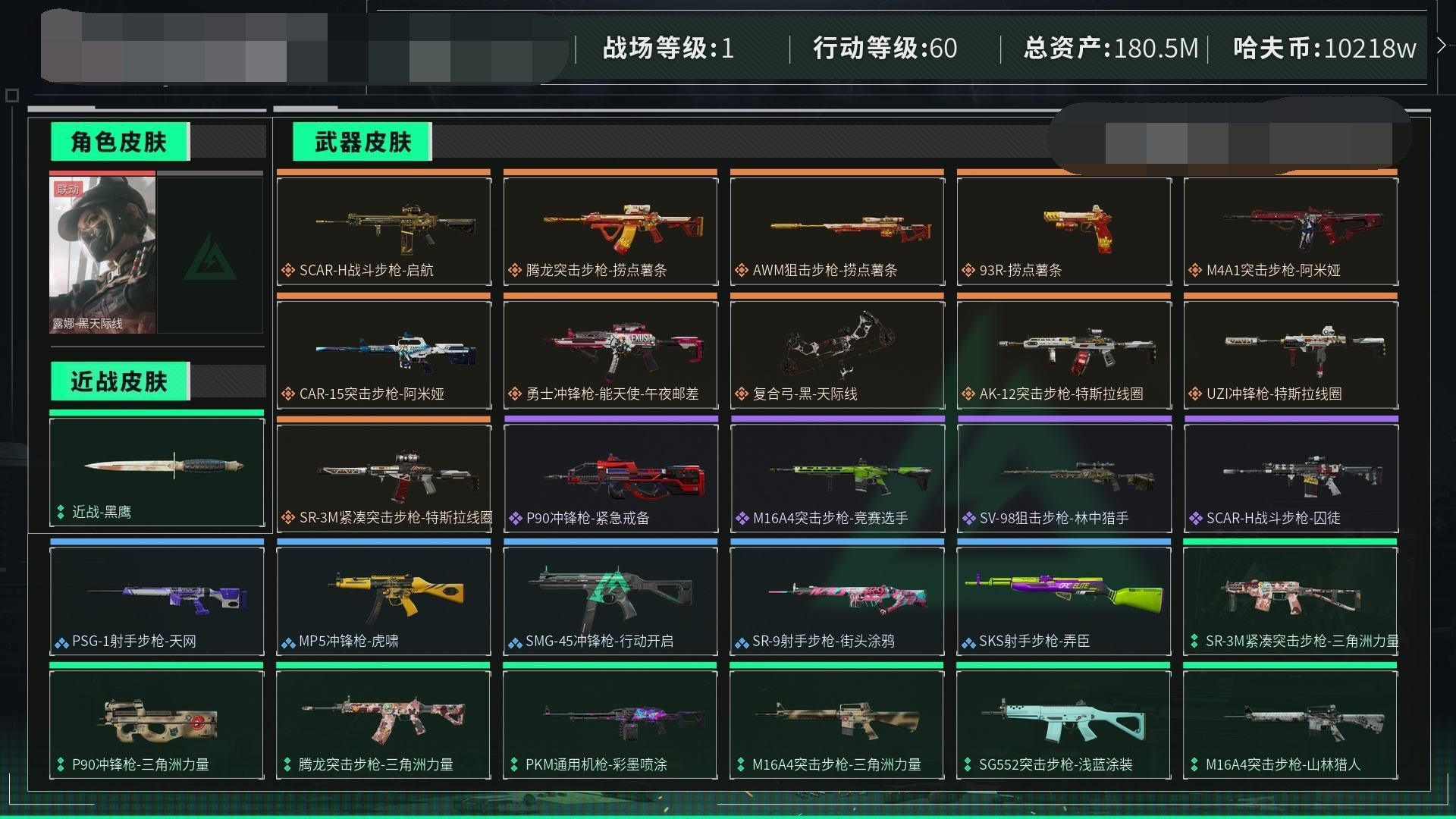Select the 角色皮肤 section header

[x=120, y=142]
